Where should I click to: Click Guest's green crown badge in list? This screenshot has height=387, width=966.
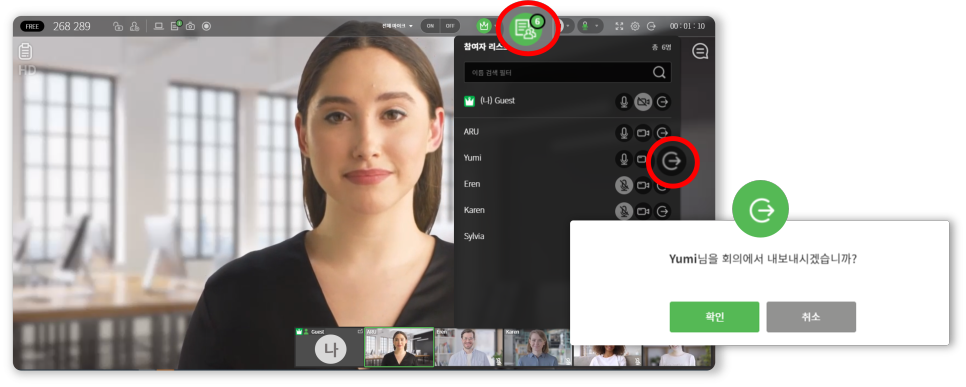tap(469, 101)
